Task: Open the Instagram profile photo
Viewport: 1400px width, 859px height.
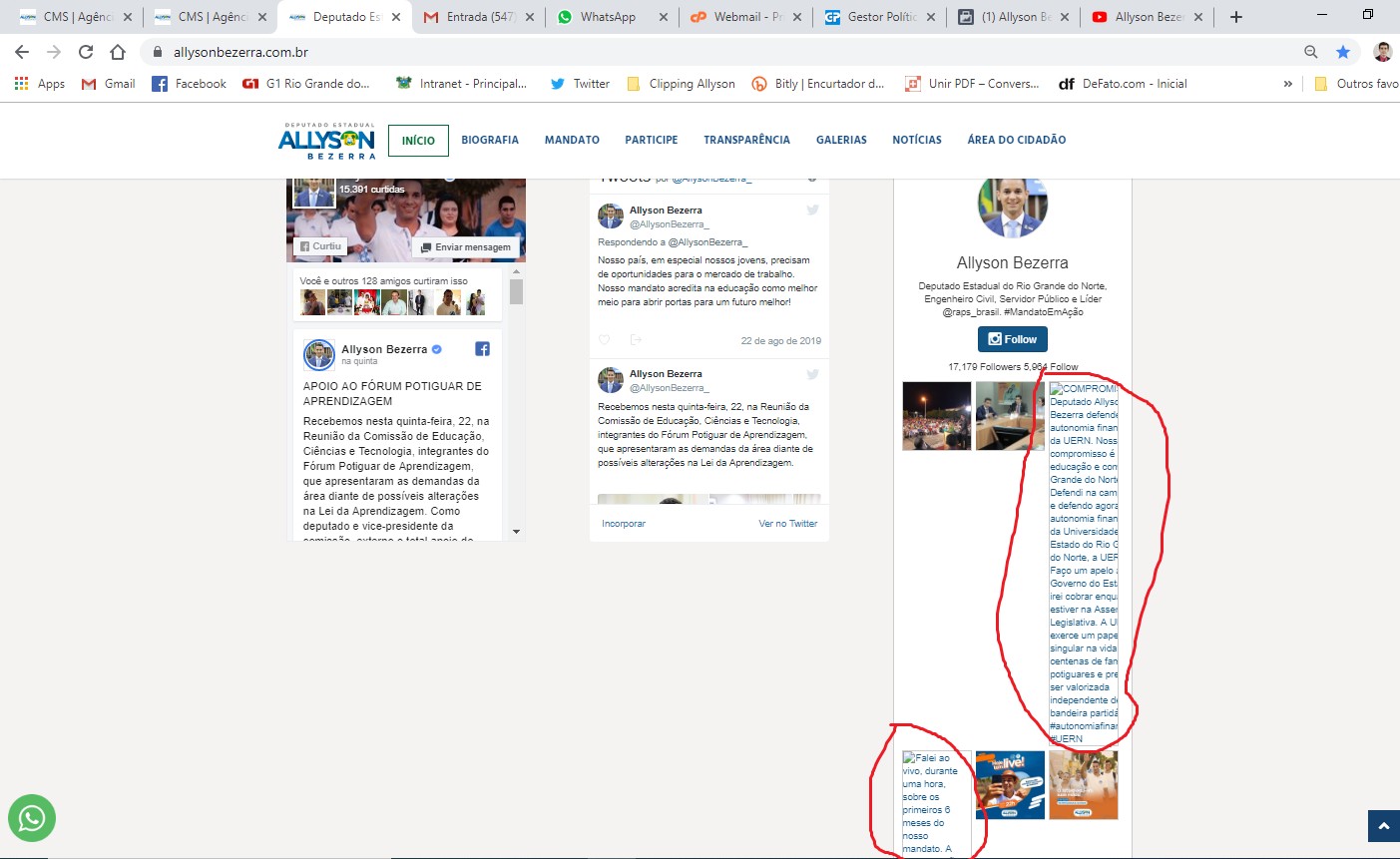Action: (1013, 209)
